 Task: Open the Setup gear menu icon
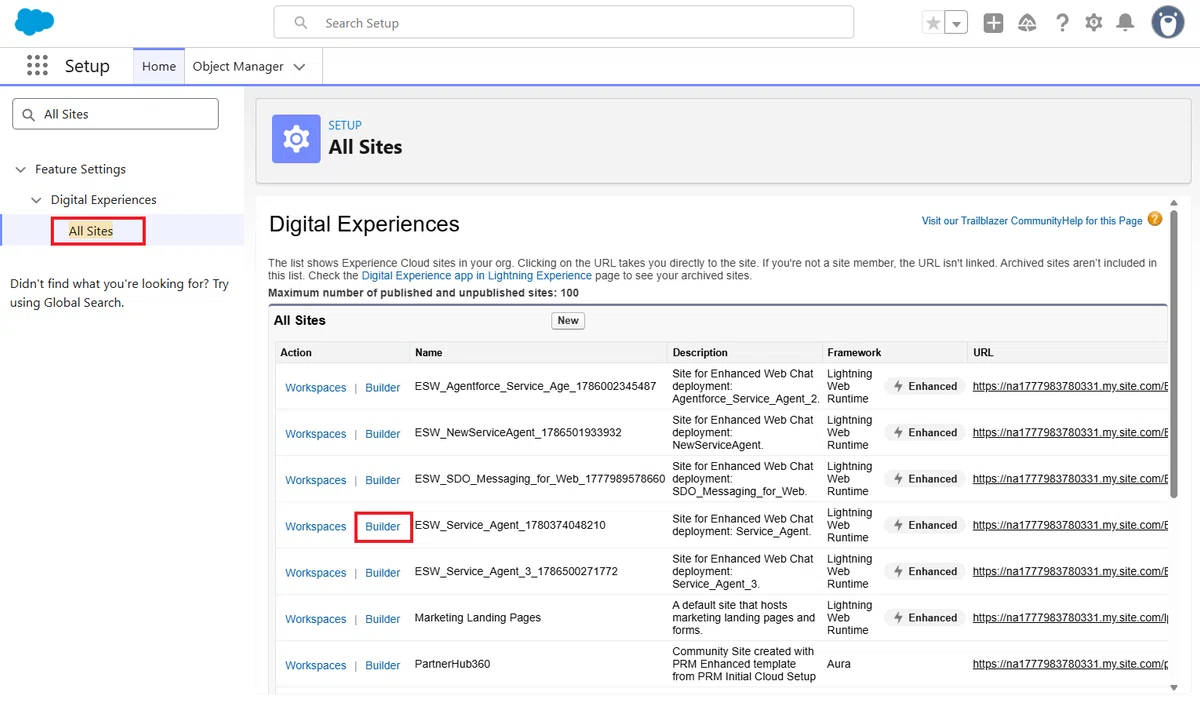point(1094,23)
